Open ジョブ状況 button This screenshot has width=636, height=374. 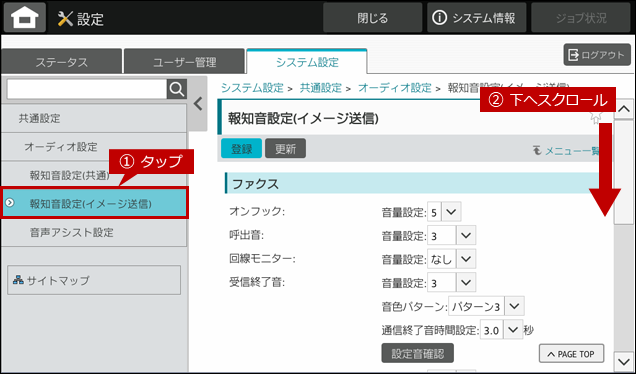click(581, 18)
